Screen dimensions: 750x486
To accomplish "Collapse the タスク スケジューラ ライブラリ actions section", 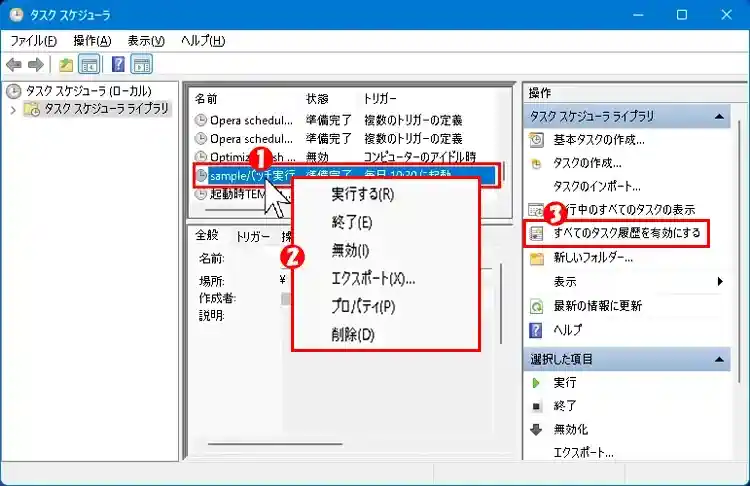I will click(719, 116).
